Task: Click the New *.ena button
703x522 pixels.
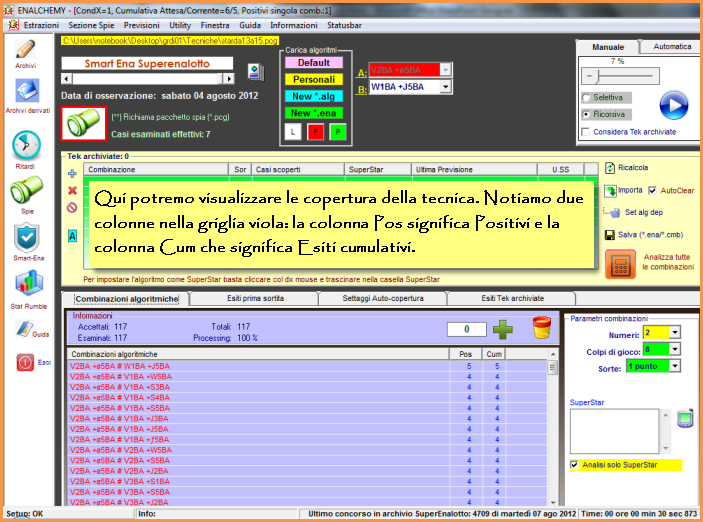Action: coord(314,113)
